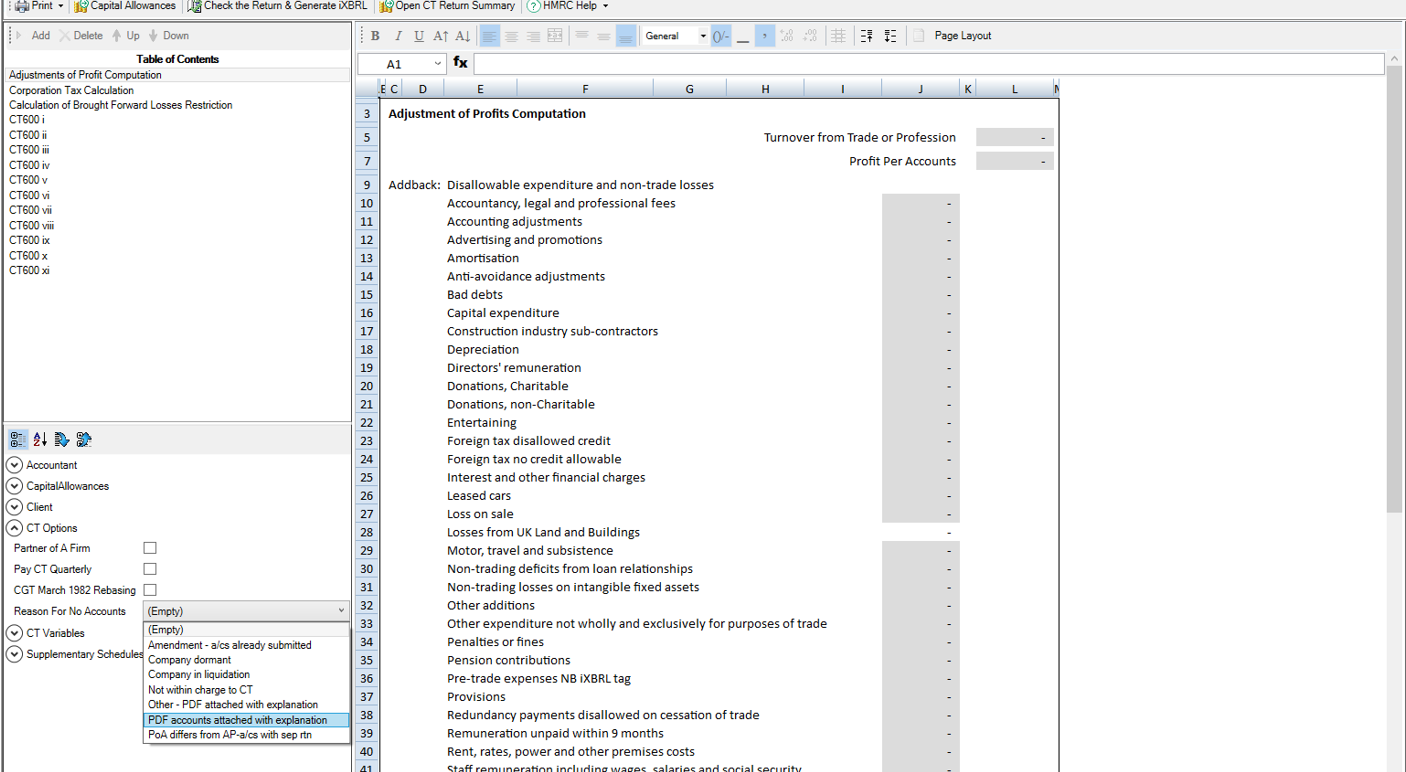Tick the Partner of A Firm checkbox

[150, 548]
